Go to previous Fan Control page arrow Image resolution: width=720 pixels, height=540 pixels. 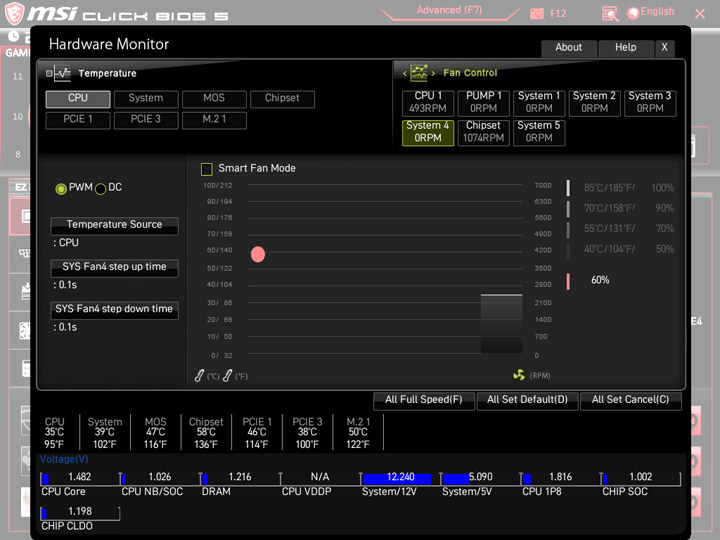pyautogui.click(x=405, y=73)
